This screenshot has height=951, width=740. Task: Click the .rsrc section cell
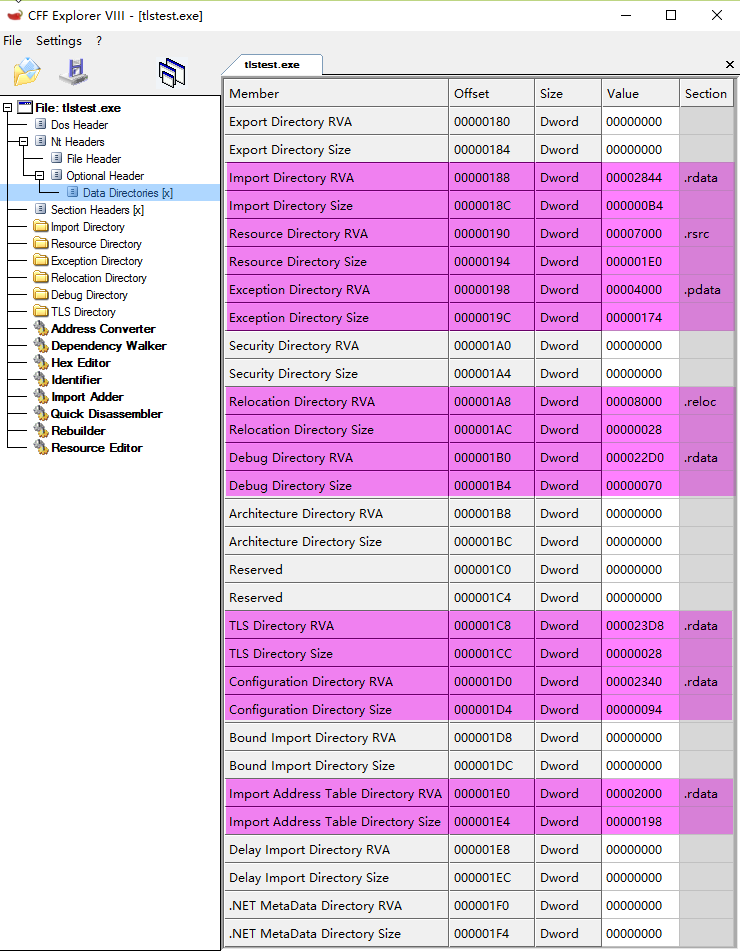(x=706, y=234)
